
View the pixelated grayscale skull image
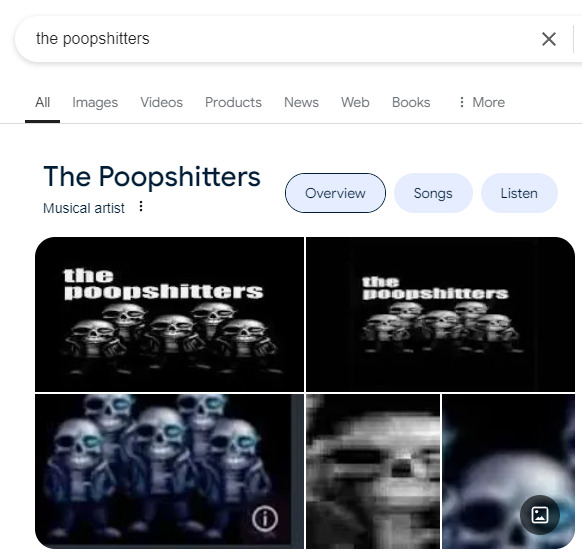pyautogui.click(x=373, y=471)
